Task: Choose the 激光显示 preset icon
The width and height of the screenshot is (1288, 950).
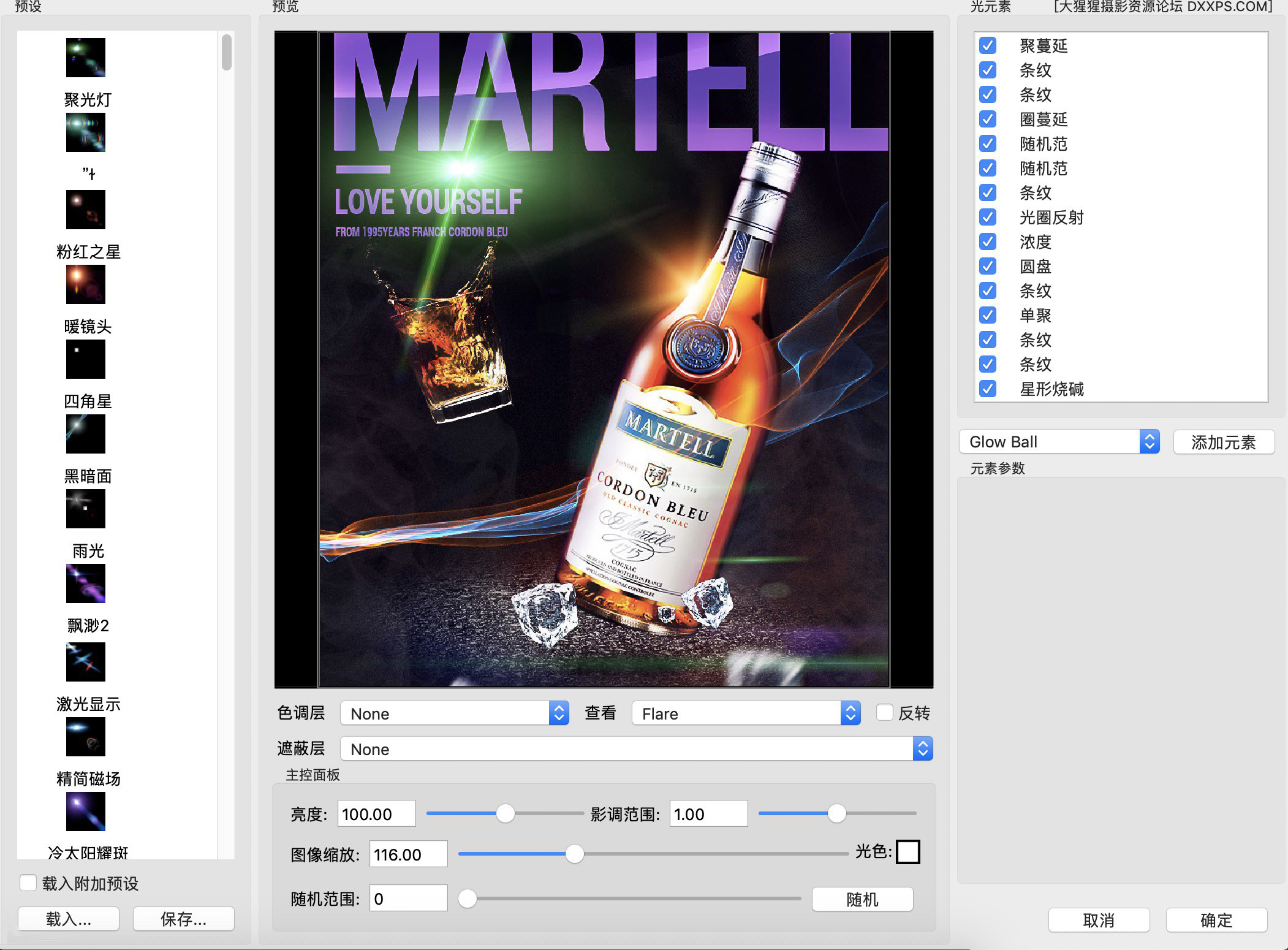Action: (x=86, y=661)
